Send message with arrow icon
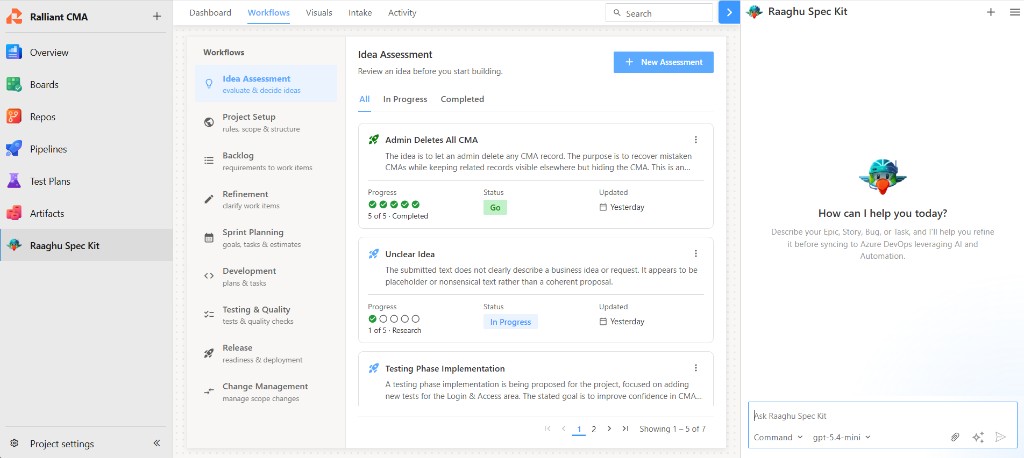Viewport: 1024px width, 458px height. [1000, 437]
